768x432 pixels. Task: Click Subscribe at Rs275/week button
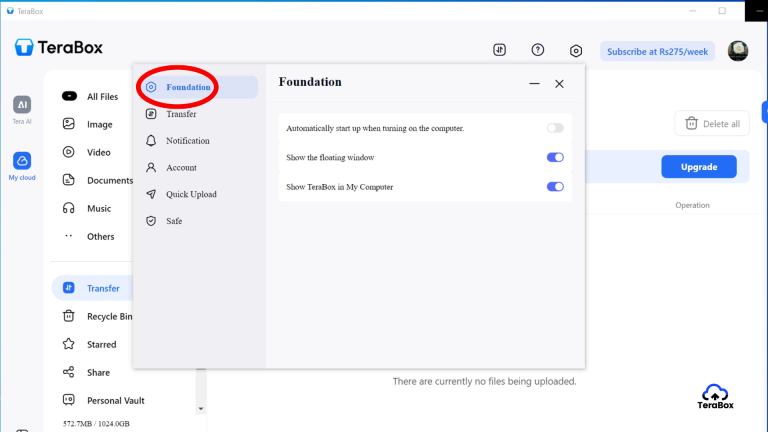coord(657,51)
